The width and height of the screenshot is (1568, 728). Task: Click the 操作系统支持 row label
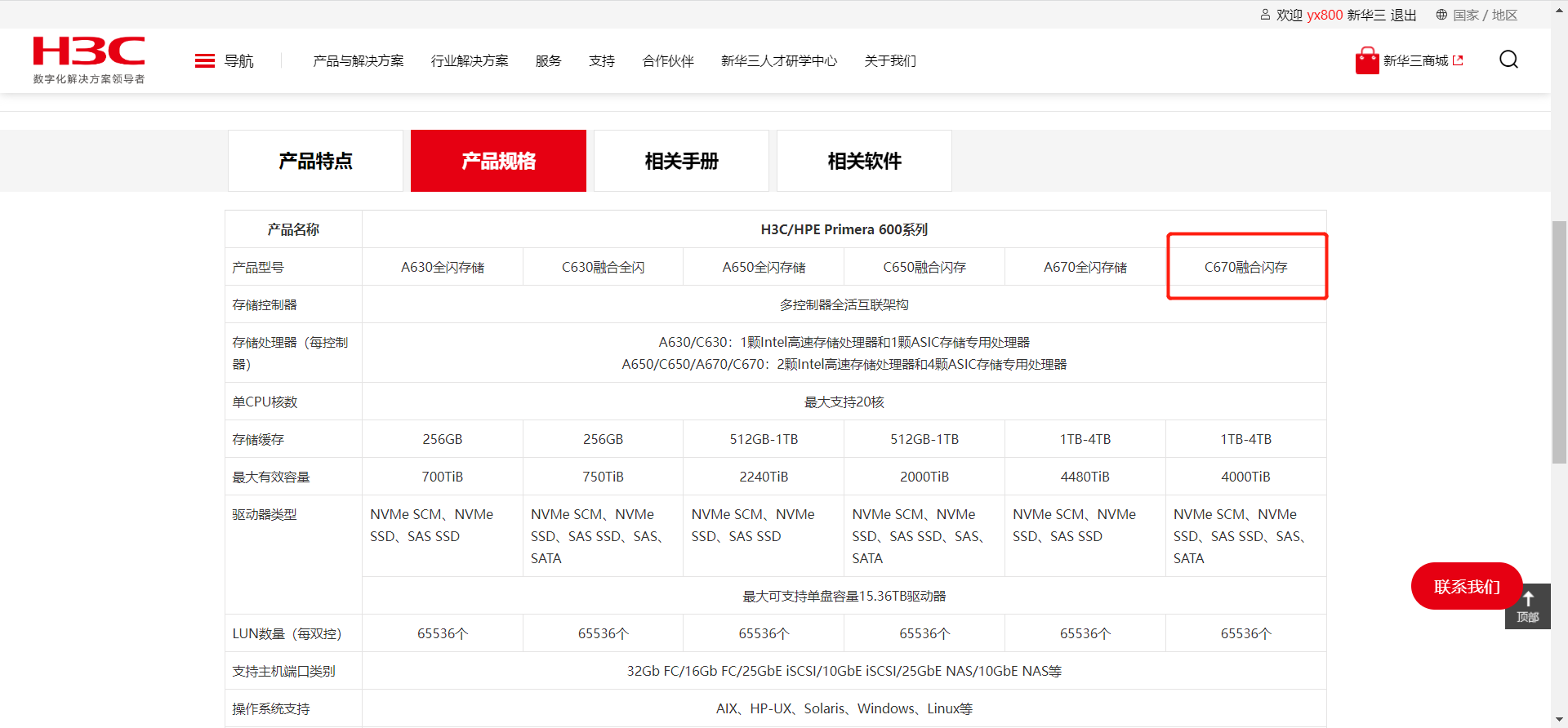click(x=271, y=708)
